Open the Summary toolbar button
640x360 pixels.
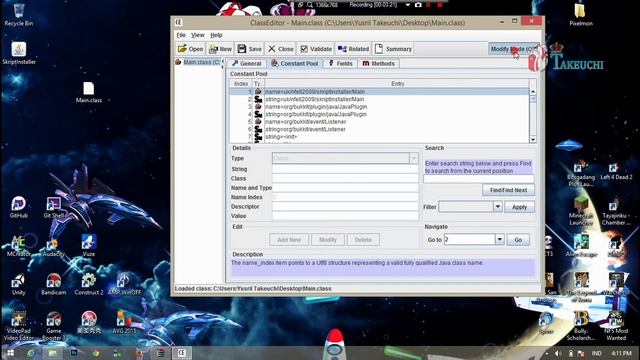pyautogui.click(x=393, y=49)
